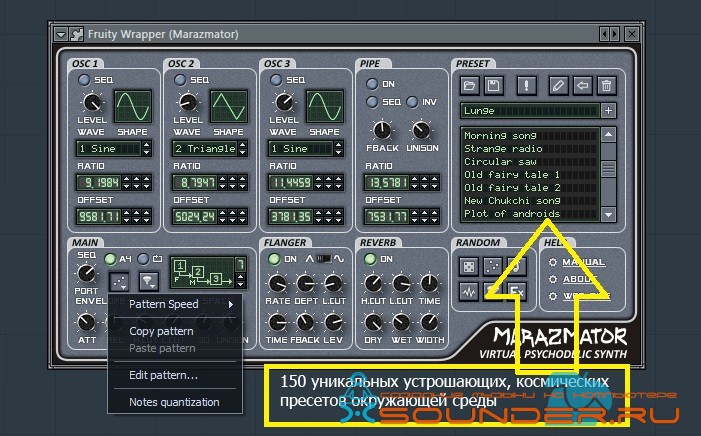
Task: Step the OSC 1 wave selector showing 1 Sine
Action: (x=146, y=148)
